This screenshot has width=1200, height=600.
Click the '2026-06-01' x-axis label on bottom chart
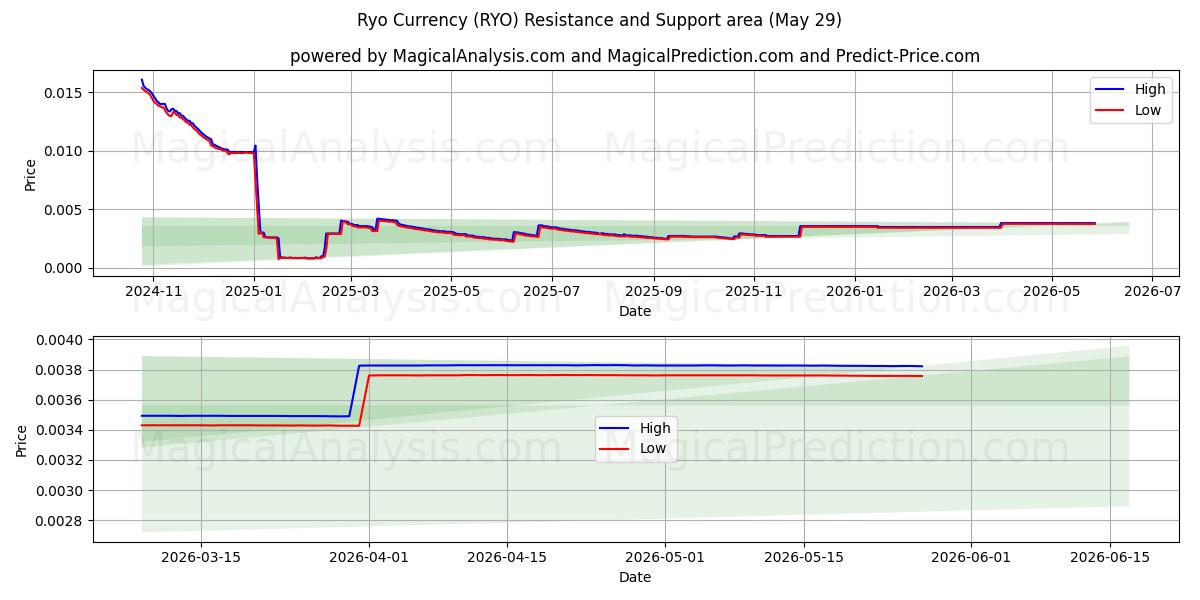click(971, 558)
